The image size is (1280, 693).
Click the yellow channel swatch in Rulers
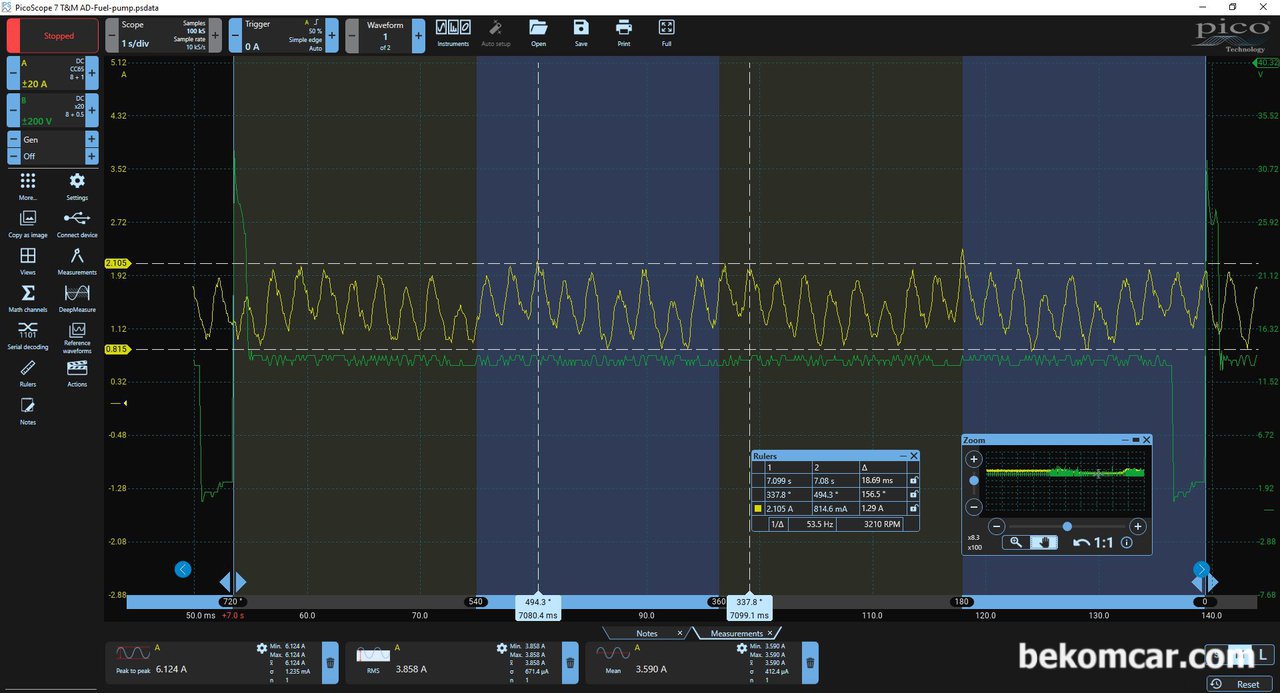point(758,508)
